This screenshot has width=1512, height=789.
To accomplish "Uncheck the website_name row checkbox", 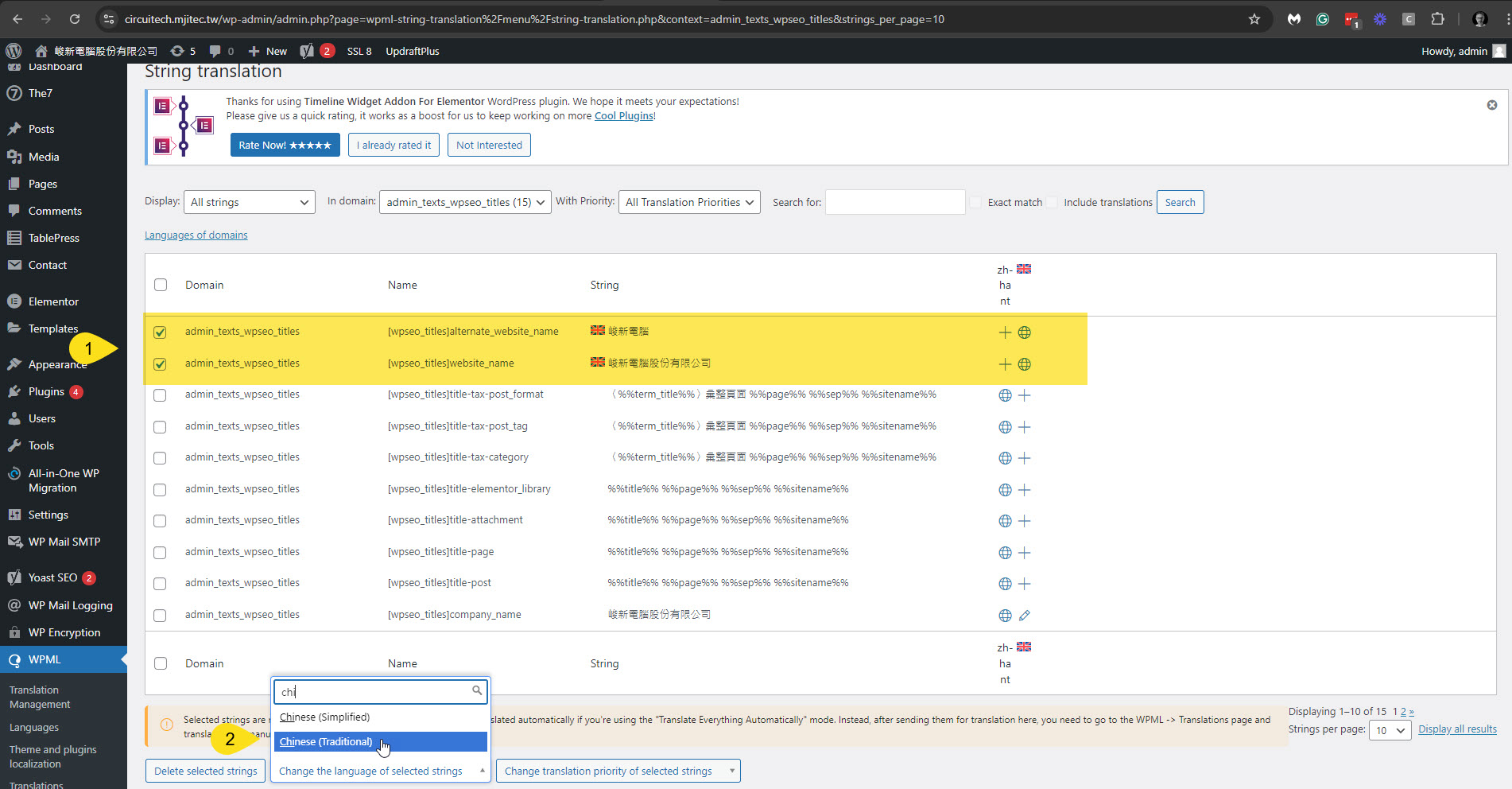I will coord(160,364).
